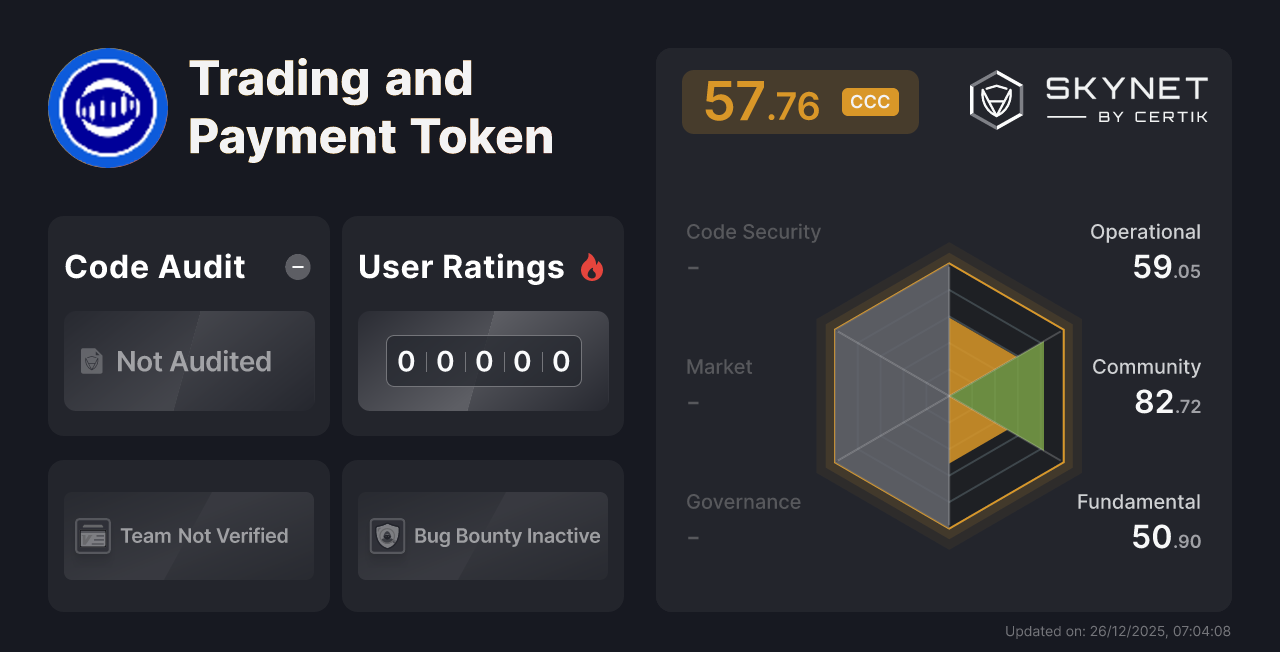Switch to the Code Audit panel
Image resolution: width=1280 pixels, height=652 pixels.
click(188, 325)
